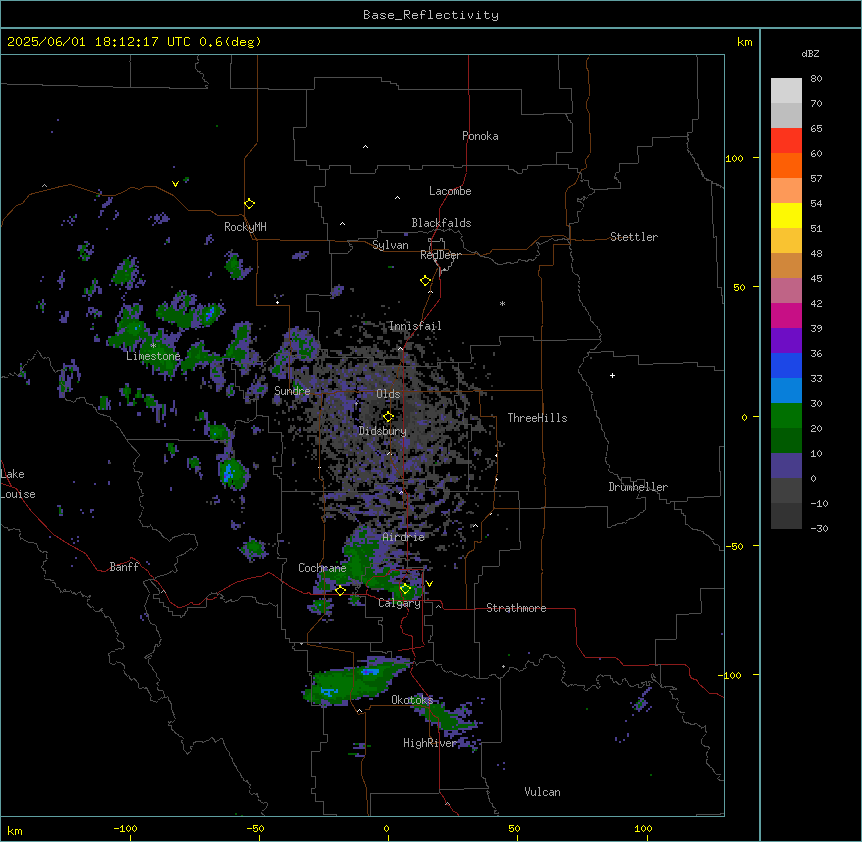
Task: Click the Banff map label
Action: [124, 567]
